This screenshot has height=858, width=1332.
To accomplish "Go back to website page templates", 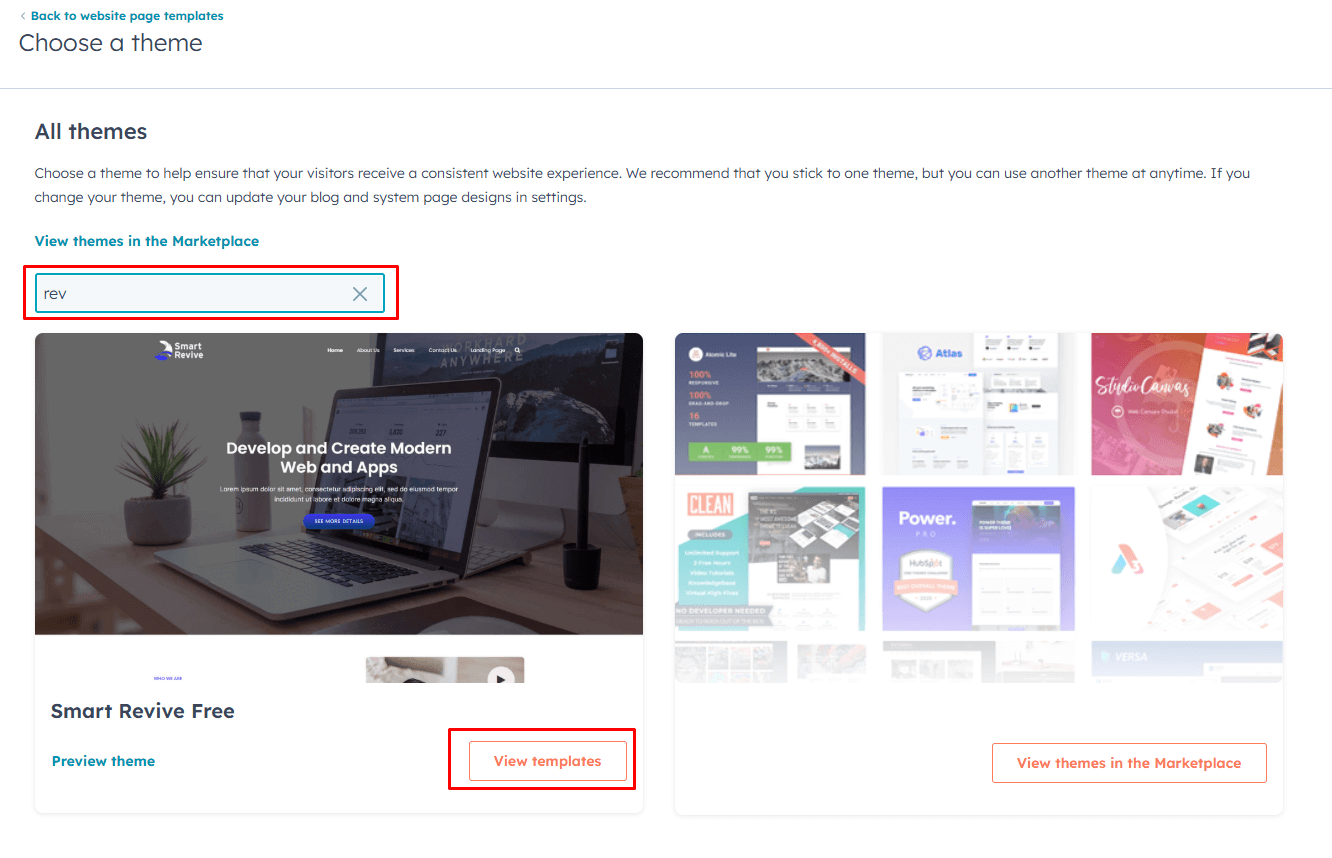I will pyautogui.click(x=127, y=16).
